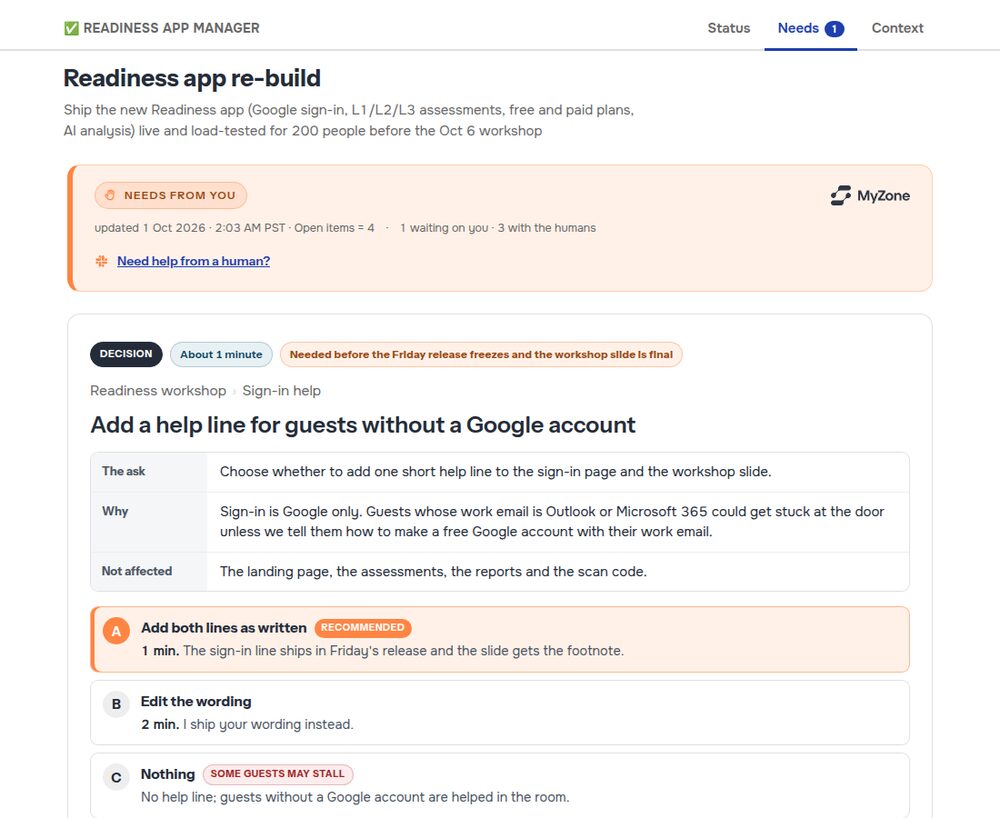This screenshot has height=818, width=1000.
Task: Click the RECOMMENDED badge on option A
Action: coord(362,627)
